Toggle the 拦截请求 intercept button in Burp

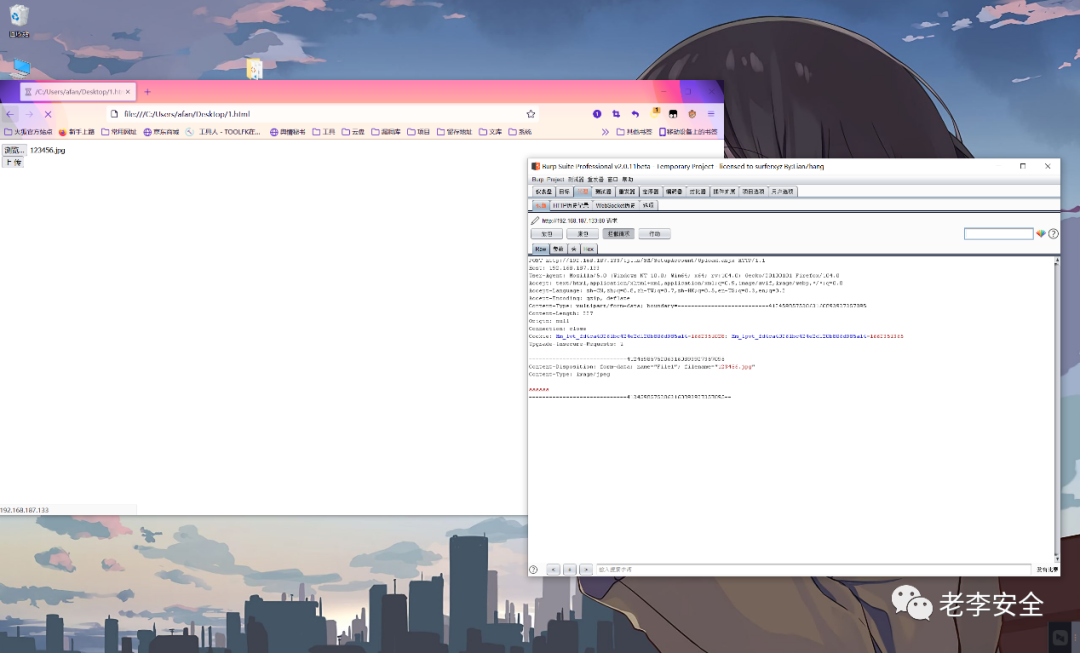(x=618, y=234)
